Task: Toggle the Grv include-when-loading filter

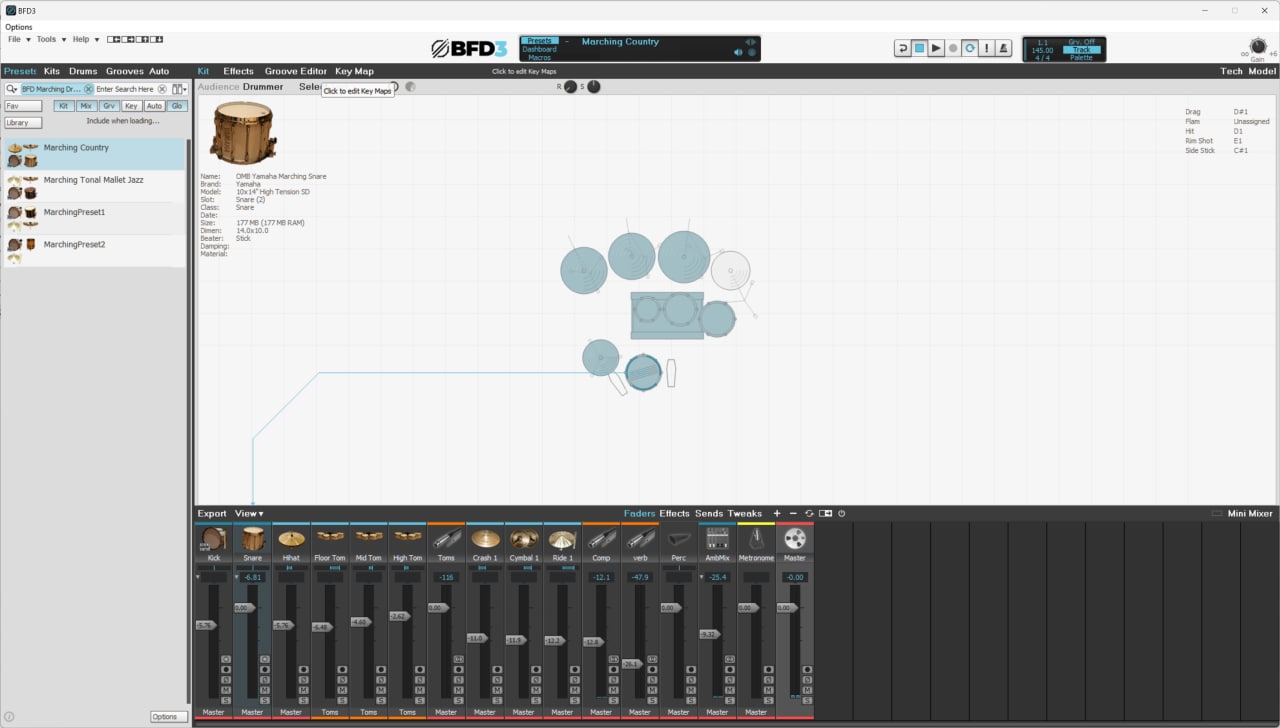Action: (108, 106)
